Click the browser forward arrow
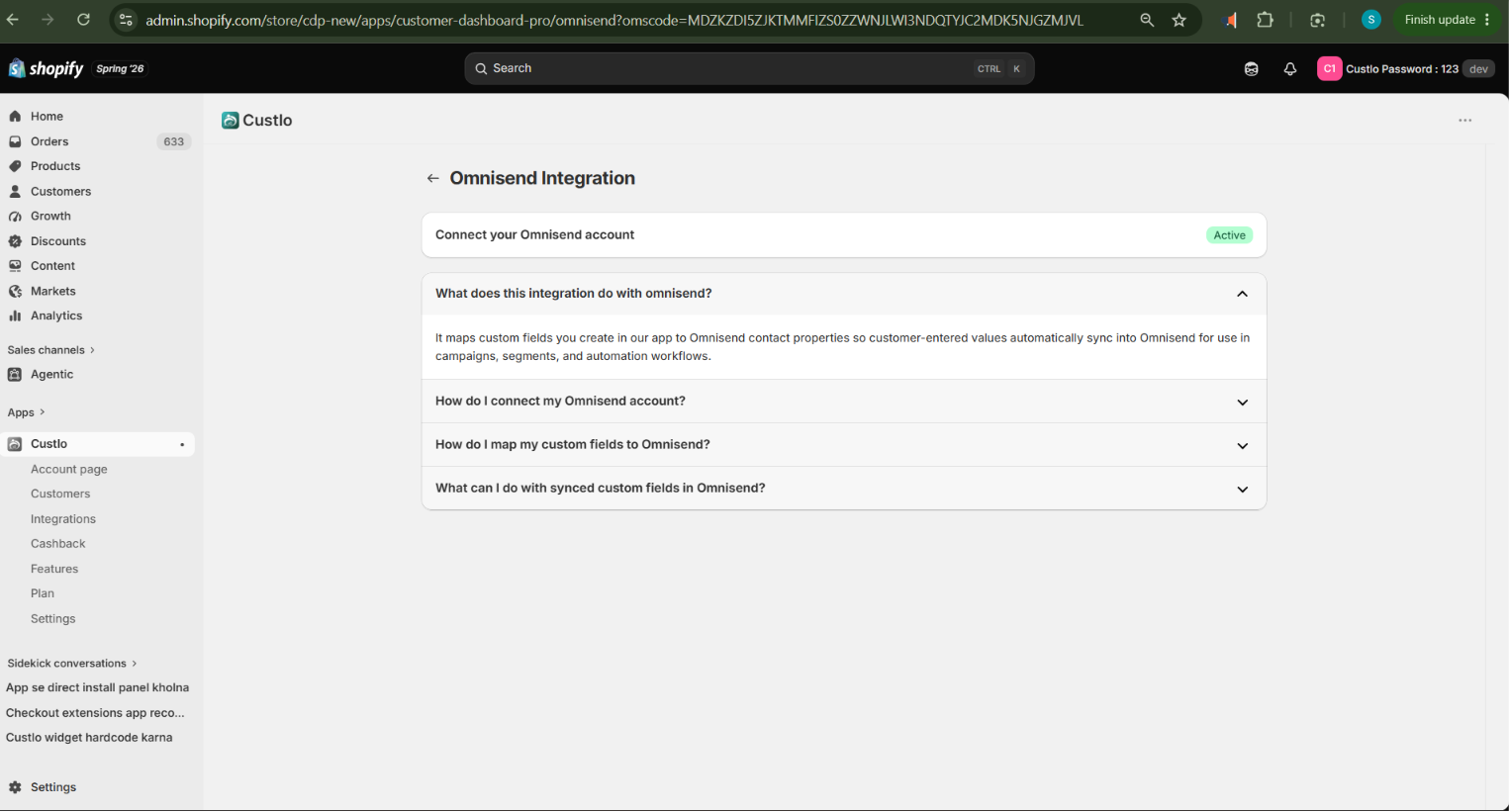Image resolution: width=1509 pixels, height=812 pixels. [47, 20]
